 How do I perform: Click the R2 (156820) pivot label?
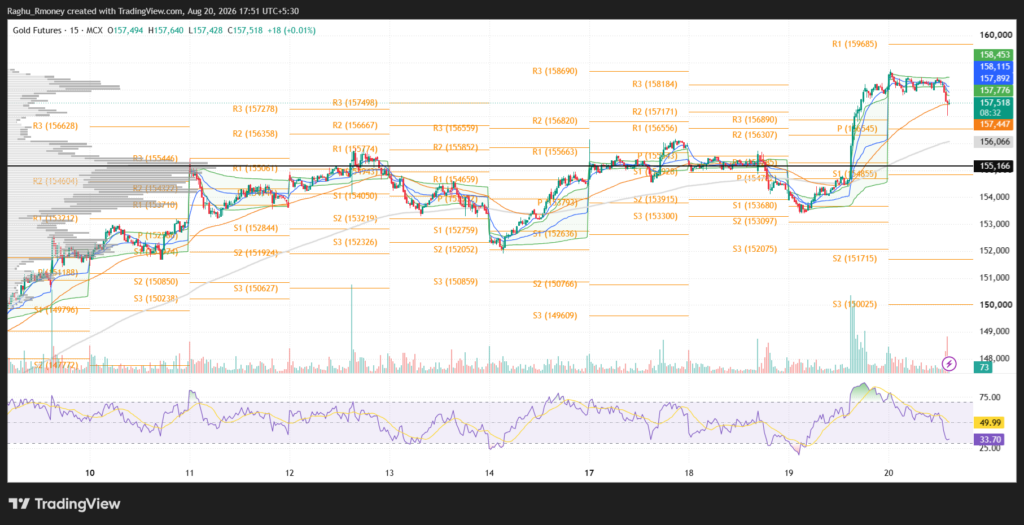555,121
